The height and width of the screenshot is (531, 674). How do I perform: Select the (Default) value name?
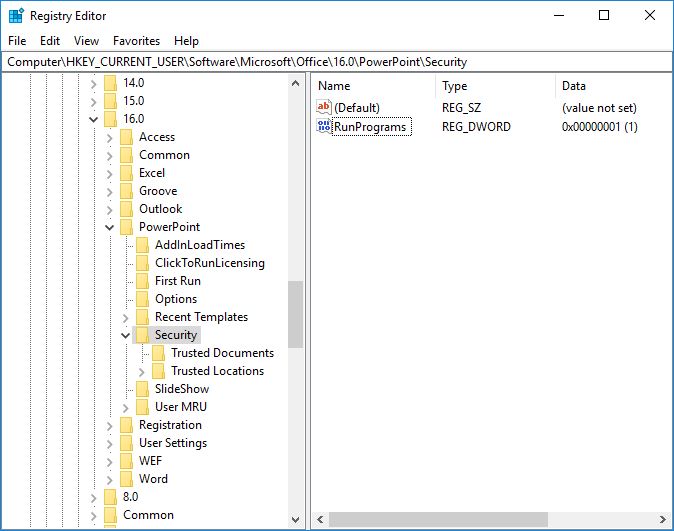tap(357, 108)
